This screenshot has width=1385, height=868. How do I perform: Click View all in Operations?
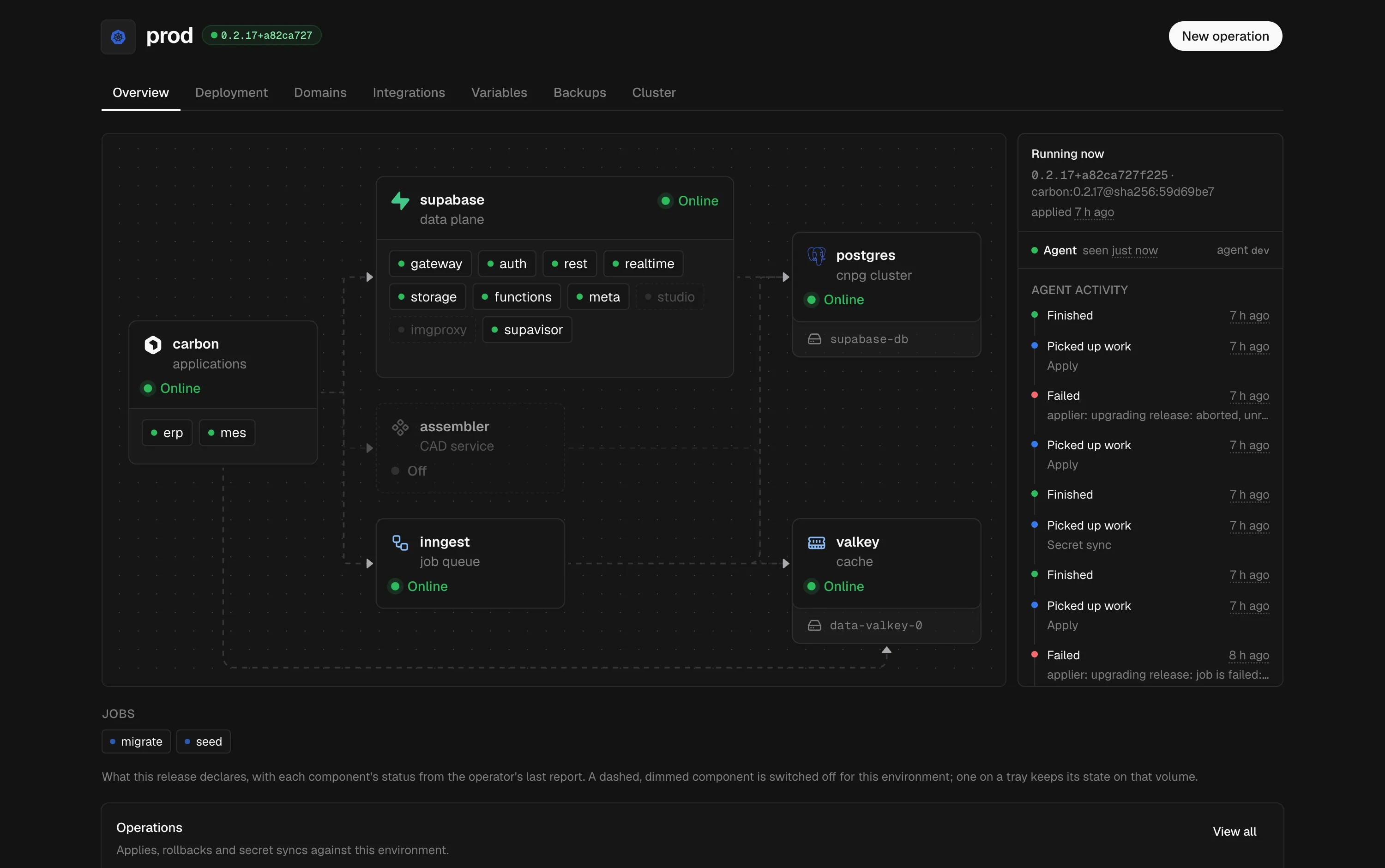click(1234, 831)
